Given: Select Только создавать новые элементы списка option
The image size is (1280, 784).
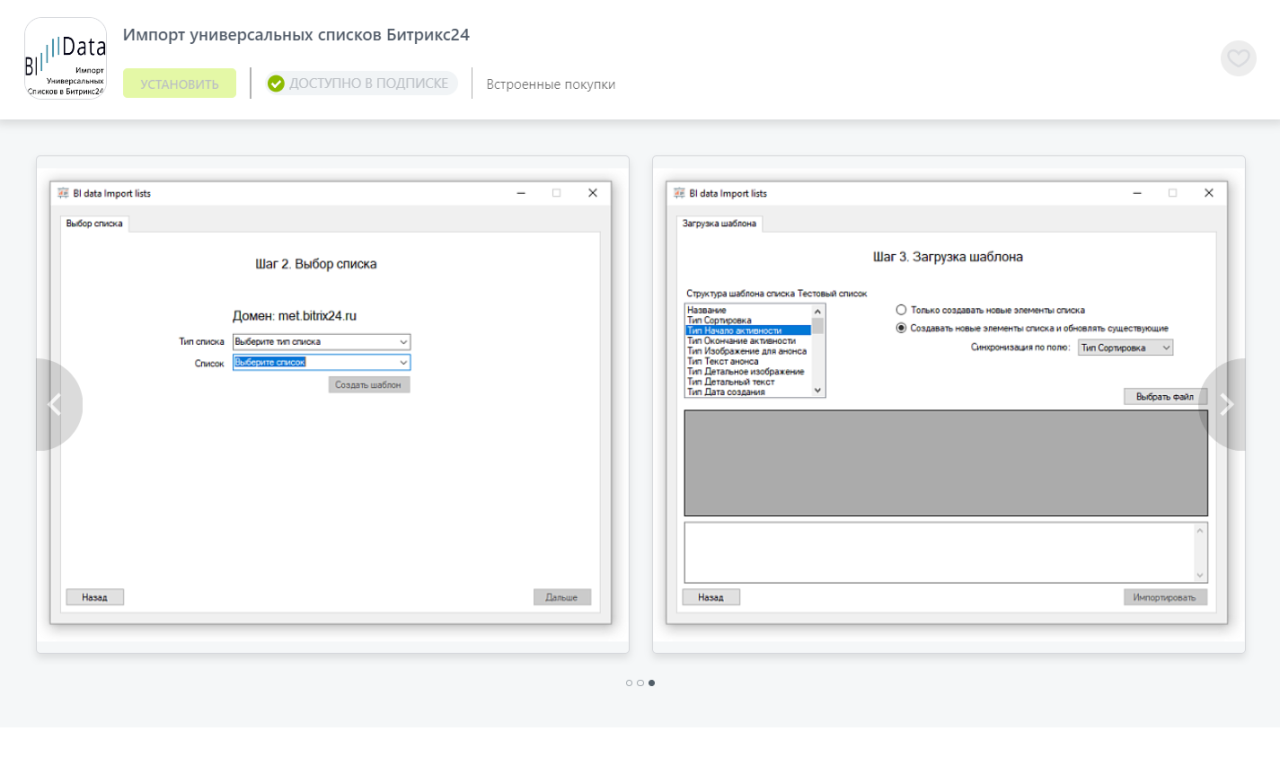Looking at the screenshot, I should pyautogui.click(x=990, y=310).
